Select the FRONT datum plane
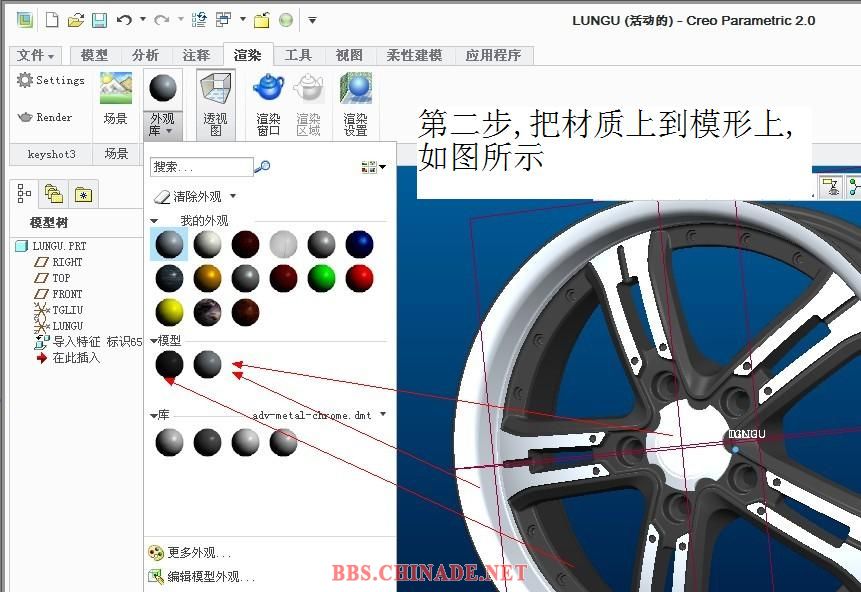This screenshot has width=861, height=592. pyautogui.click(x=59, y=294)
